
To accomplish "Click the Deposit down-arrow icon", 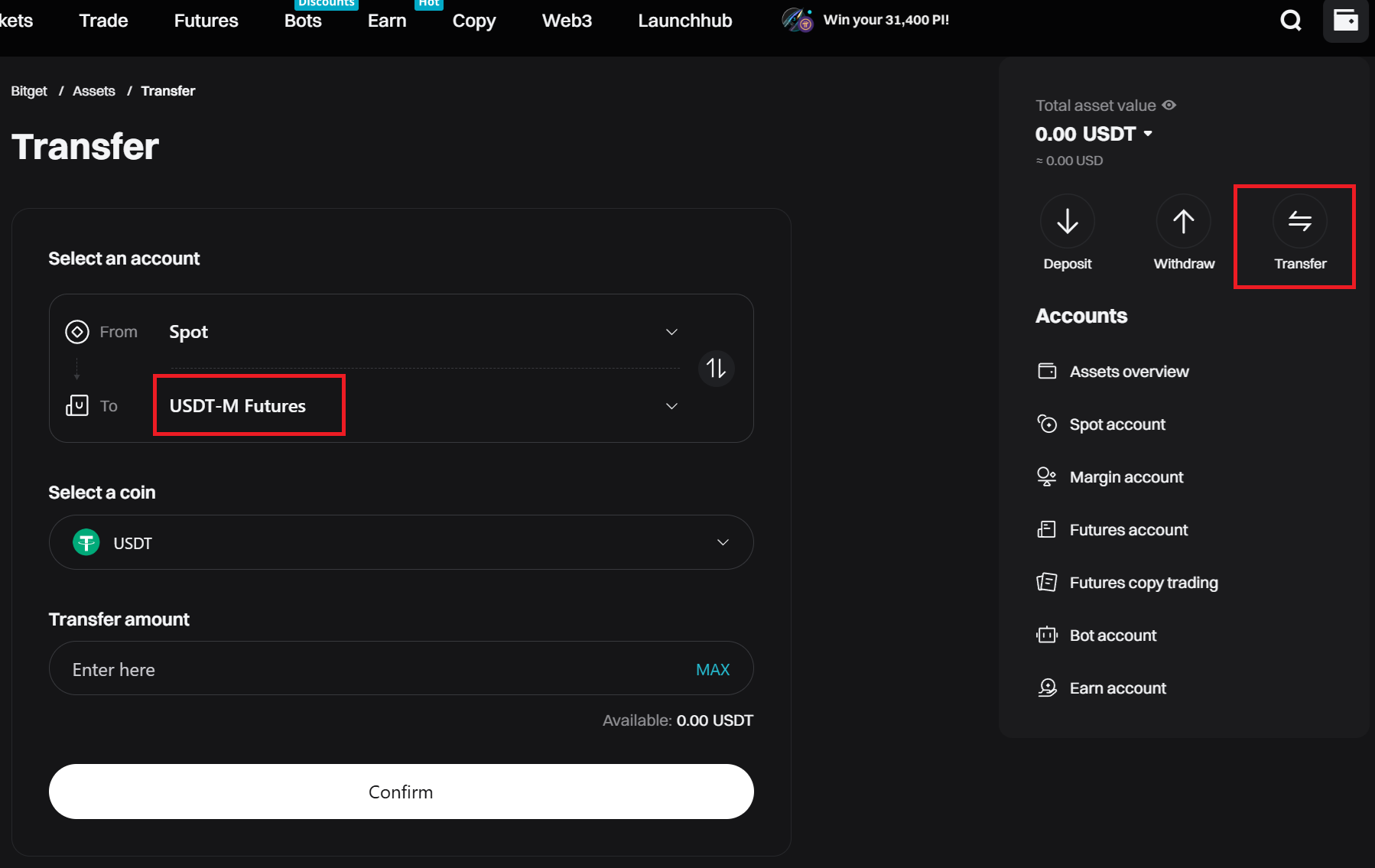I will [x=1068, y=222].
